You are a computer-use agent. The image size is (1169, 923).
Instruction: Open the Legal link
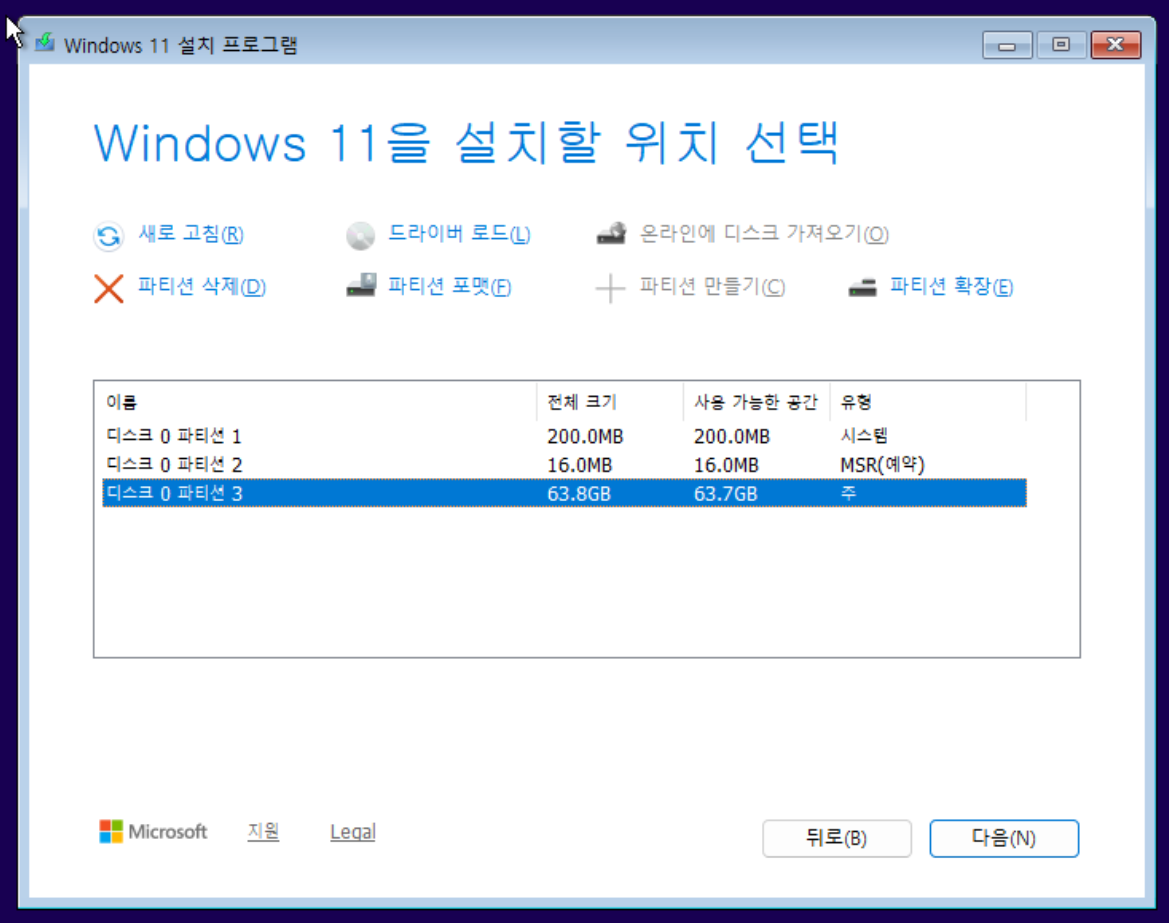pos(353,832)
